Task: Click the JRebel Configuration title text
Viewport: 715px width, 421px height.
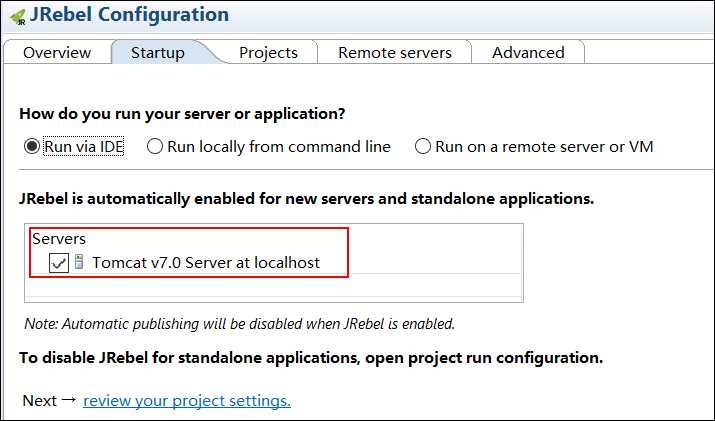Action: pos(129,15)
